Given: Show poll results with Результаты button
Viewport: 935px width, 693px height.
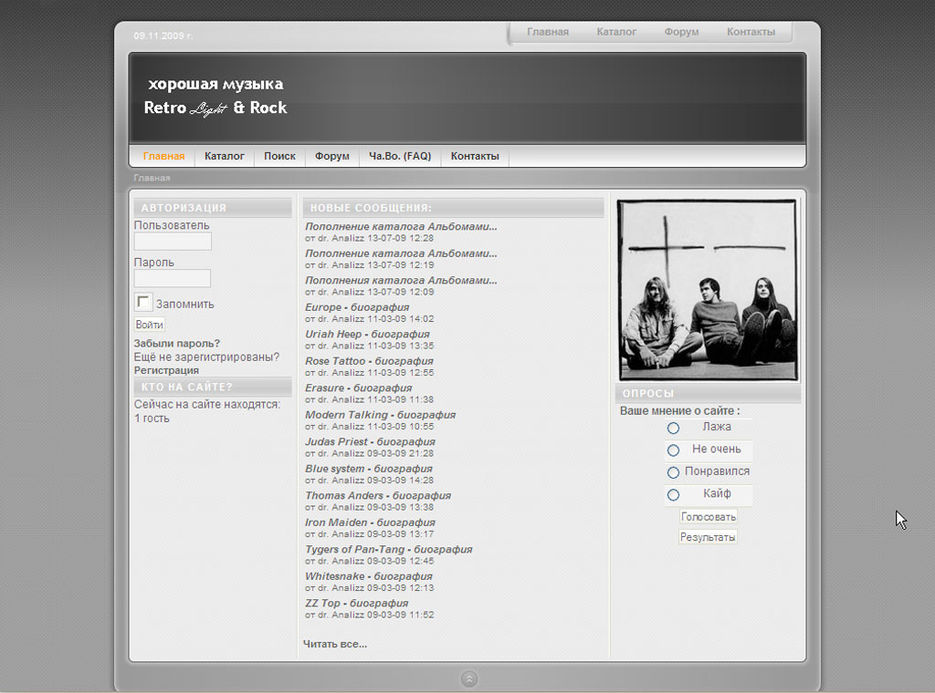Looking at the screenshot, I should tap(708, 537).
